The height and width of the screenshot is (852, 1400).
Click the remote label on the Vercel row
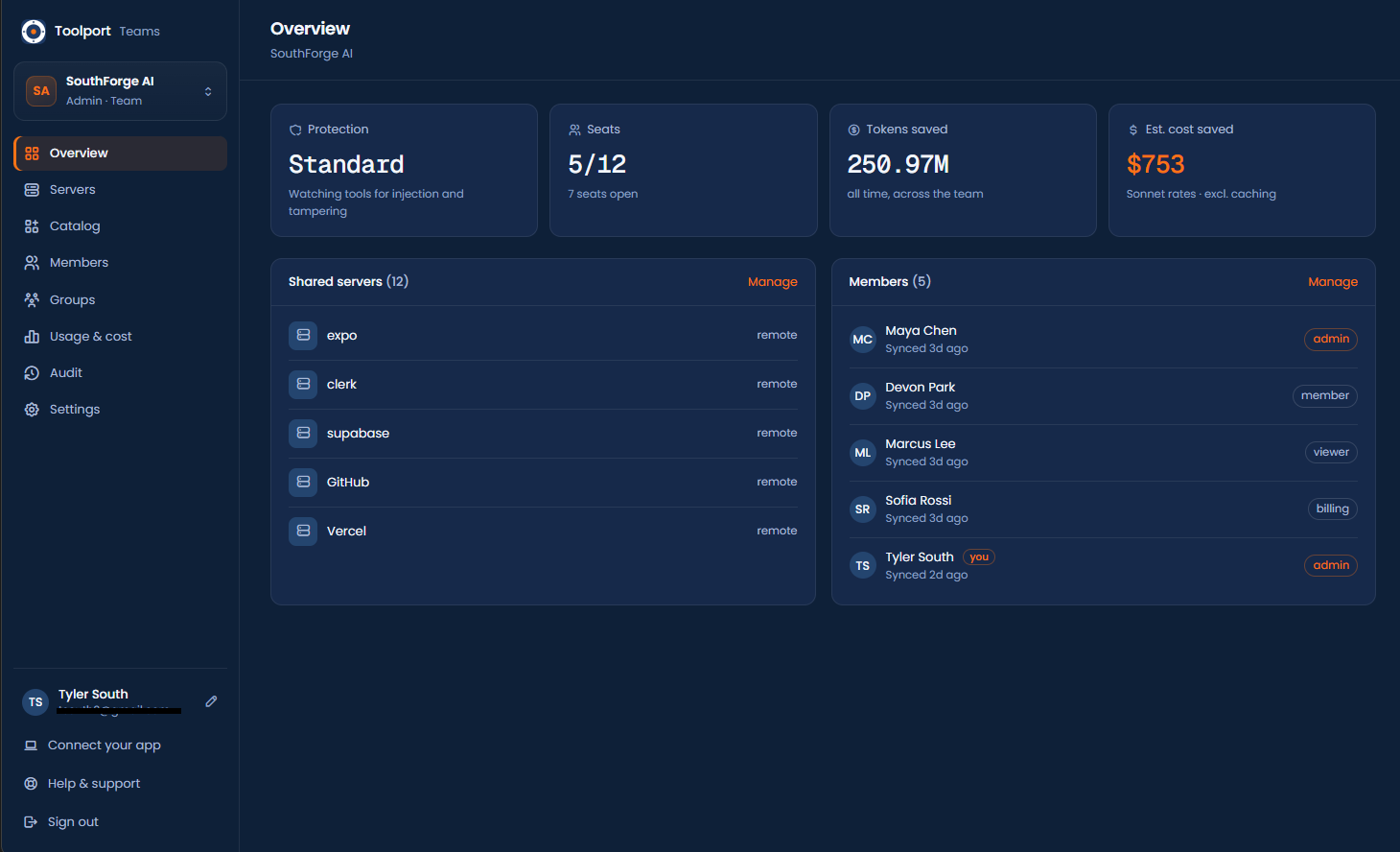coord(777,531)
